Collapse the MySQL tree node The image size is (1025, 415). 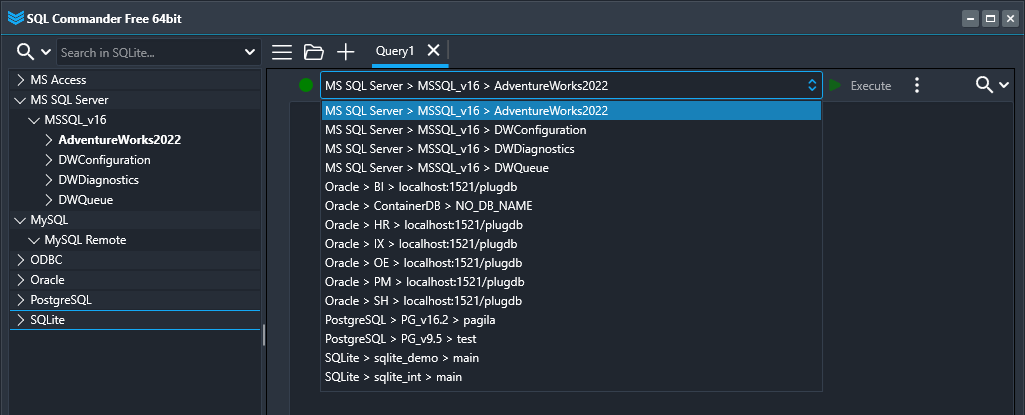tap(21, 220)
